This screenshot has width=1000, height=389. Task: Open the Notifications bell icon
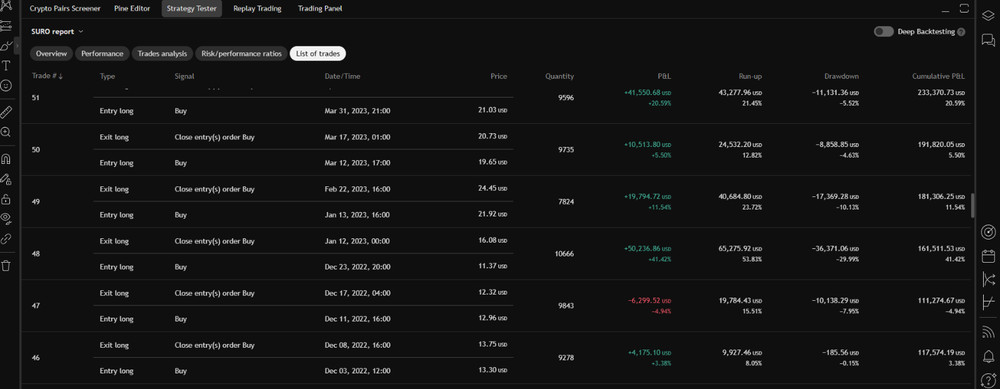tap(988, 356)
